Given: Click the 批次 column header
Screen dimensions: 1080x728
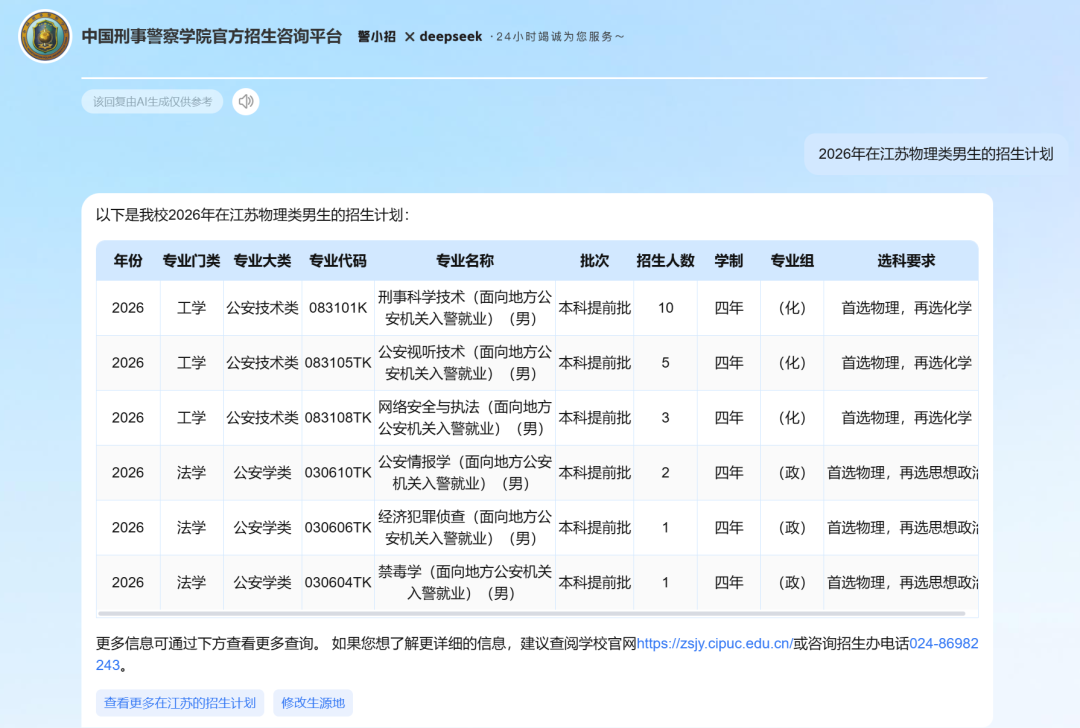Looking at the screenshot, I should [x=594, y=260].
